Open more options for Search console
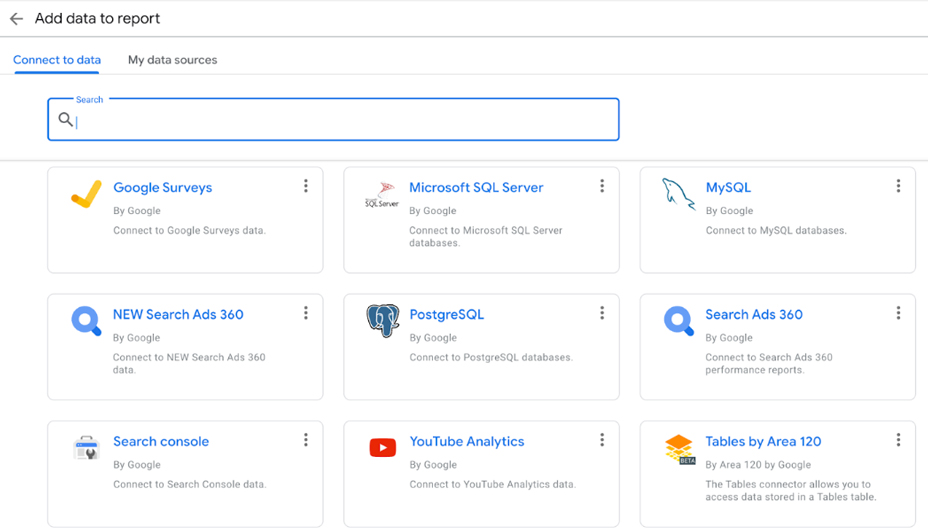This screenshot has width=928, height=530. click(306, 439)
